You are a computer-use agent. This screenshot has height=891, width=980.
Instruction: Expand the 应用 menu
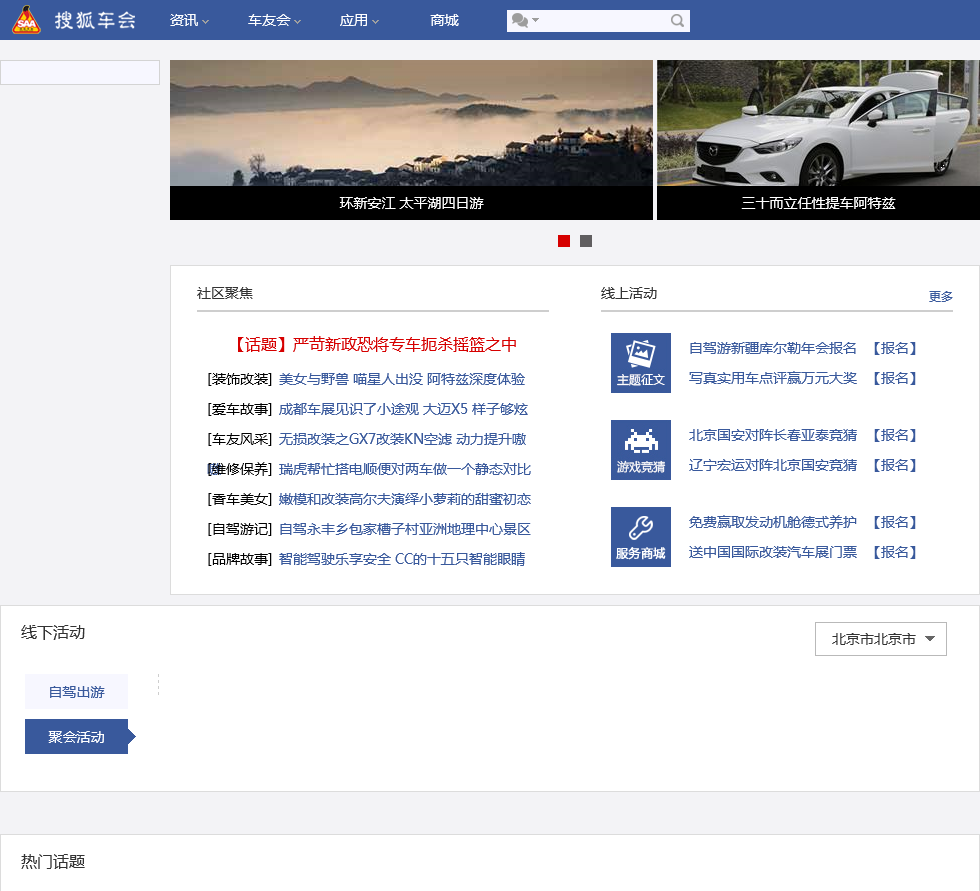359,21
